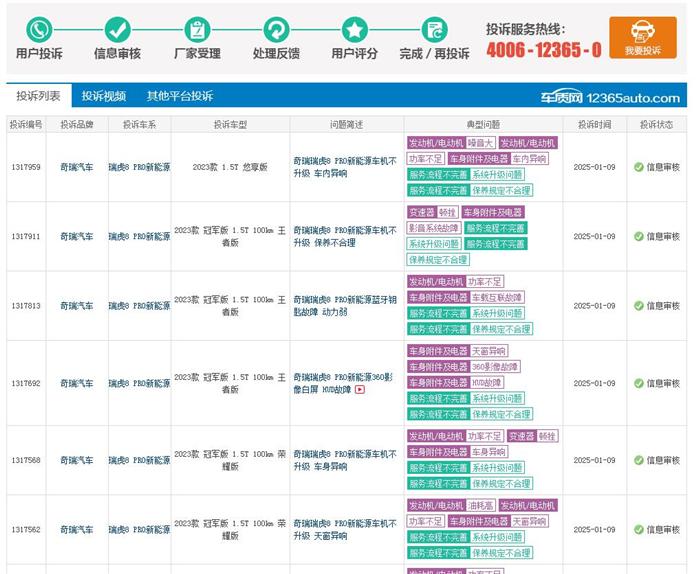Click green status icon for complaint 1317813
Image resolution: width=700 pixels, height=574 pixels.
pyautogui.click(x=639, y=306)
